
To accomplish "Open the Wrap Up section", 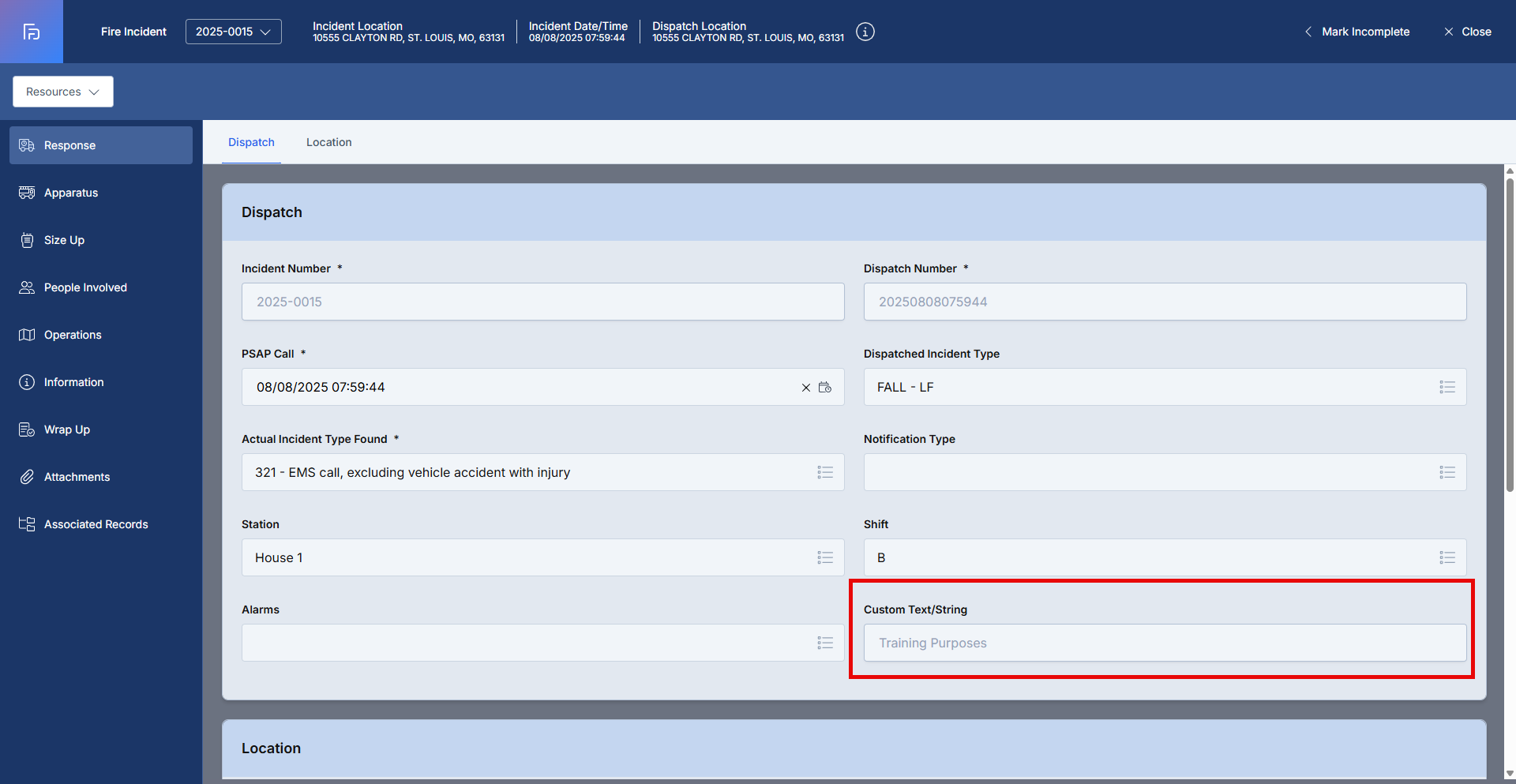I will [x=101, y=430].
